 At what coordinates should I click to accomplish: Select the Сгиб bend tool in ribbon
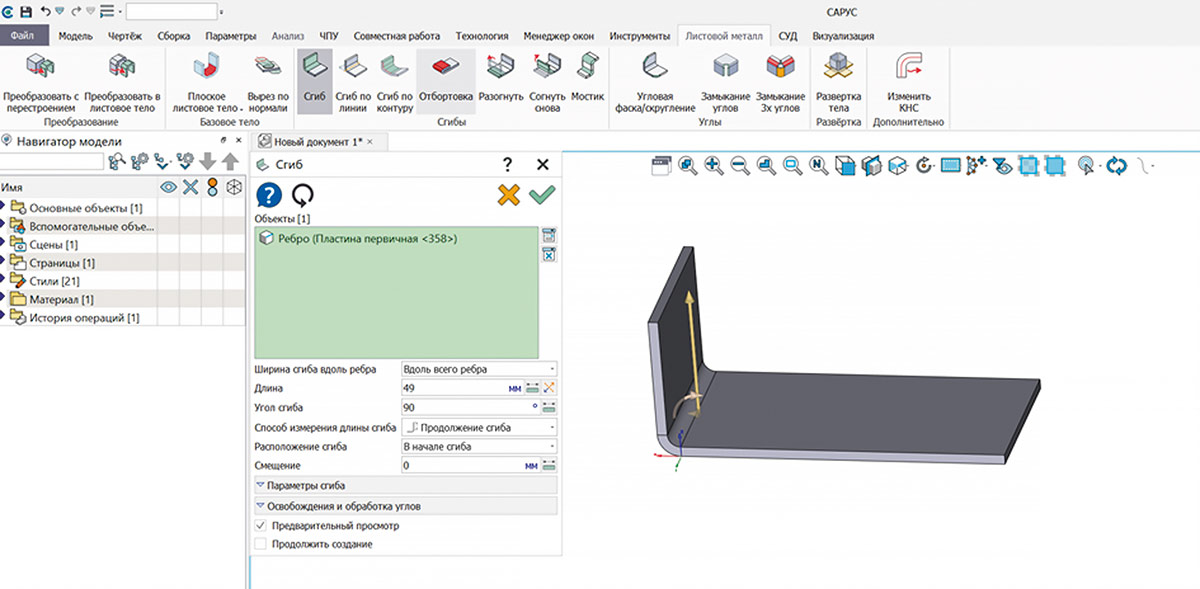315,82
